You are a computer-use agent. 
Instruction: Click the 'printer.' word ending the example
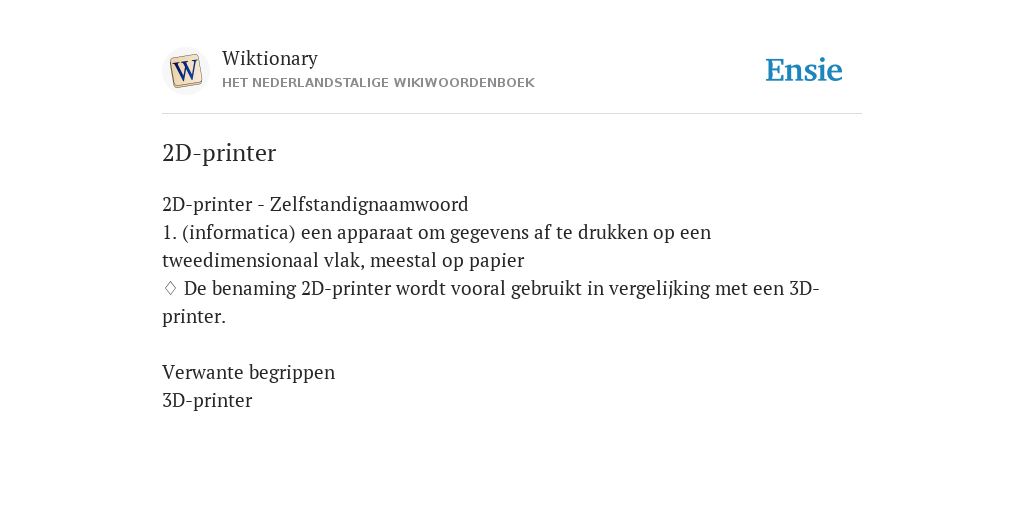(194, 317)
